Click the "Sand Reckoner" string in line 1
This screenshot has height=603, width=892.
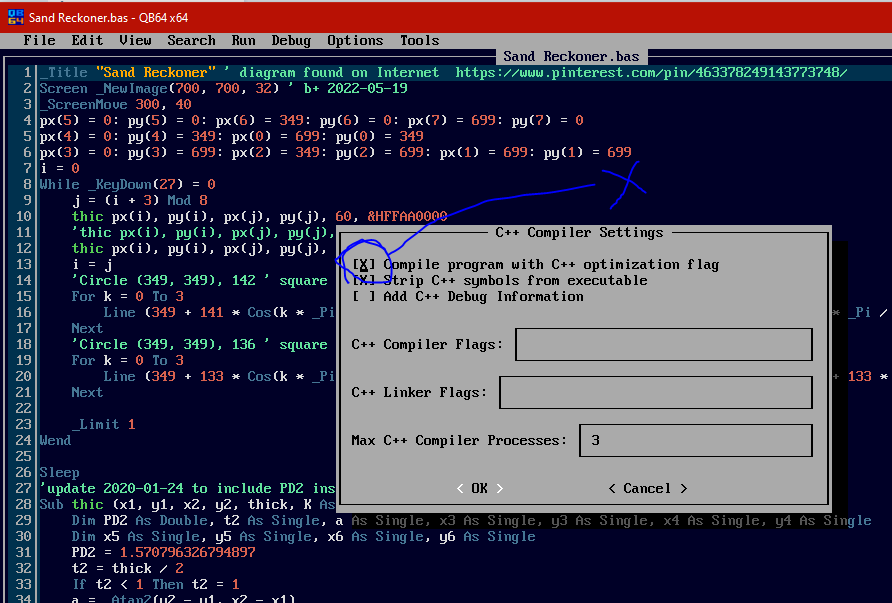(x=155, y=72)
